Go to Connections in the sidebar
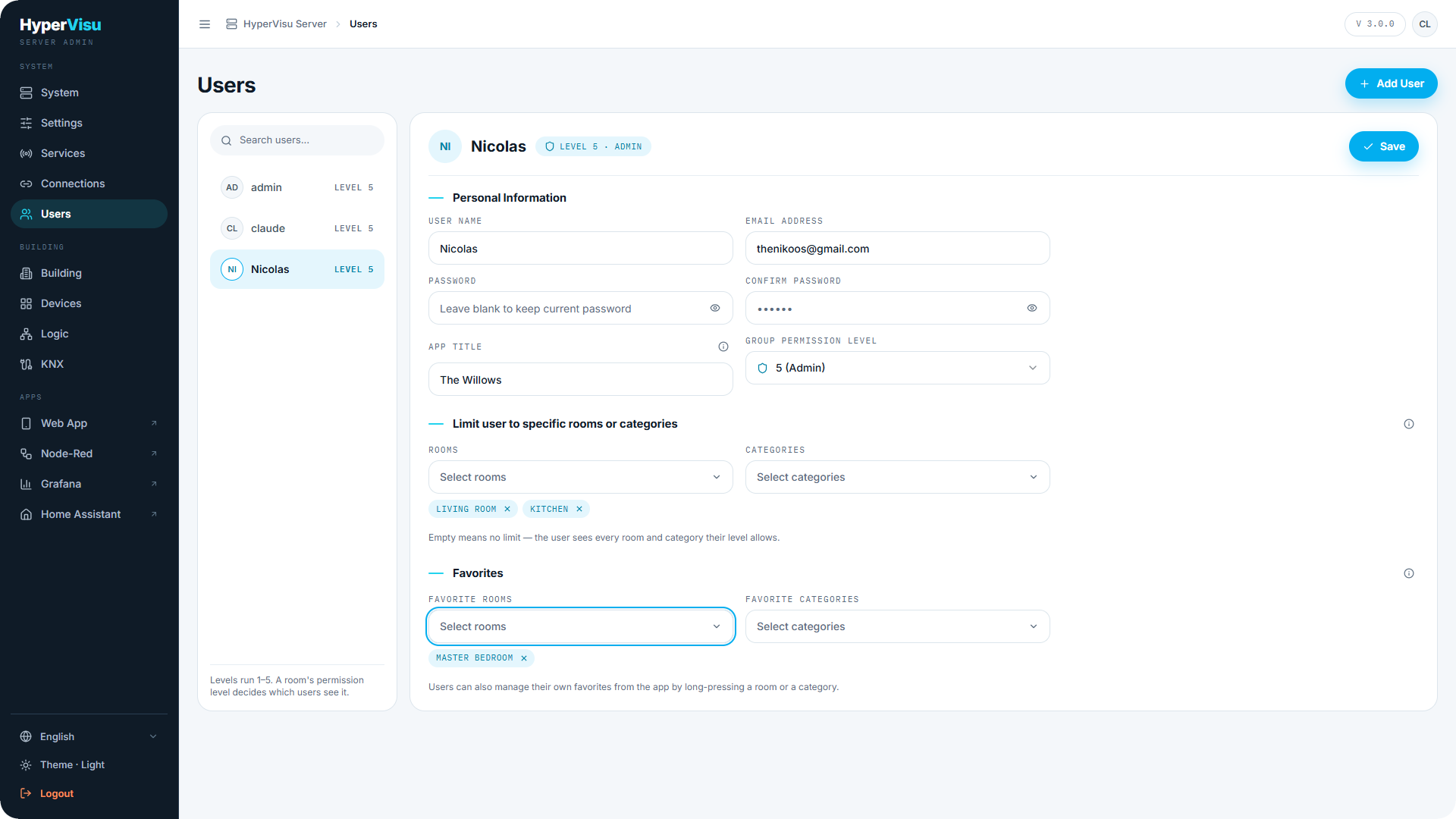The height and width of the screenshot is (819, 1456). pyautogui.click(x=89, y=184)
